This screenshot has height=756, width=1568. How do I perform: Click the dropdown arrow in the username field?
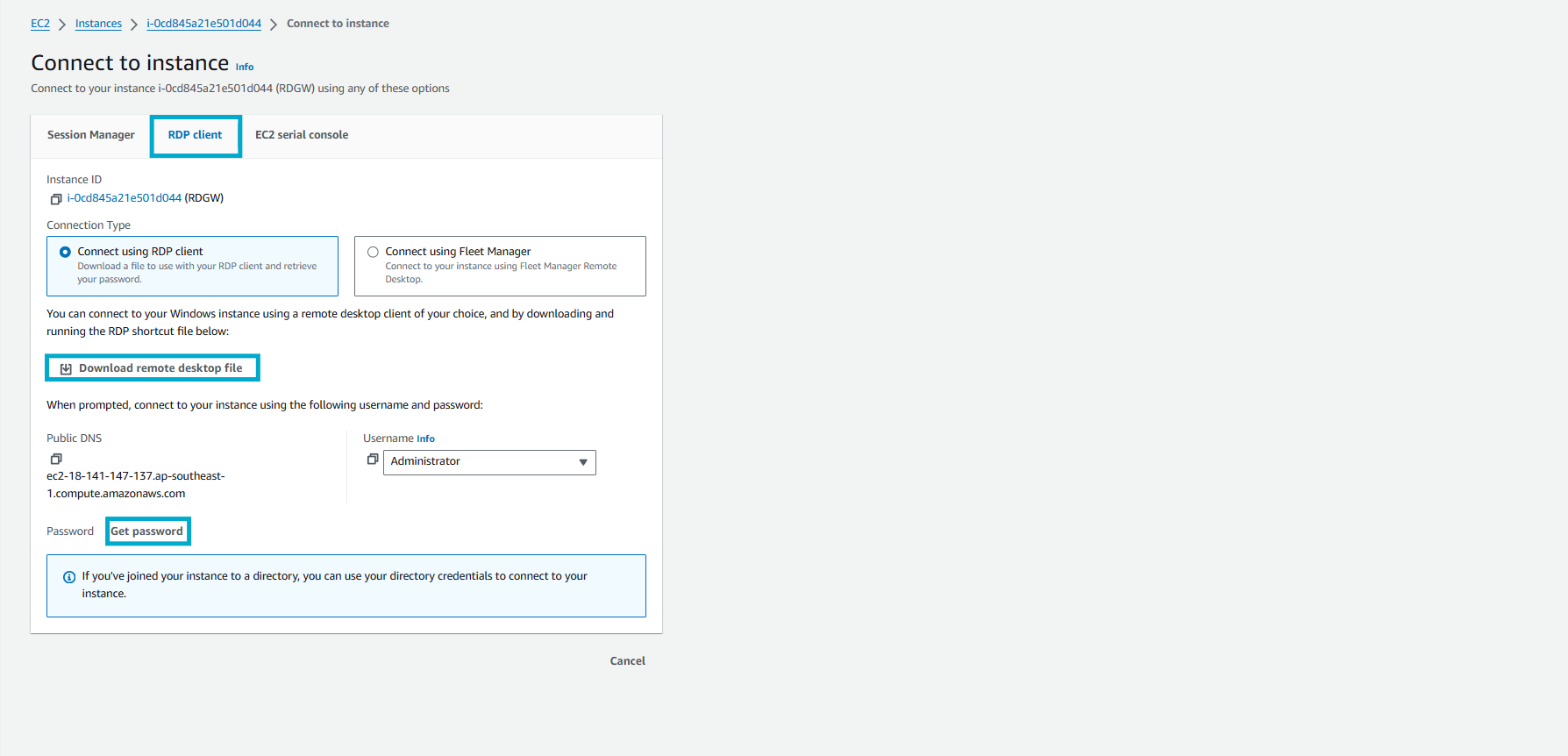point(583,462)
